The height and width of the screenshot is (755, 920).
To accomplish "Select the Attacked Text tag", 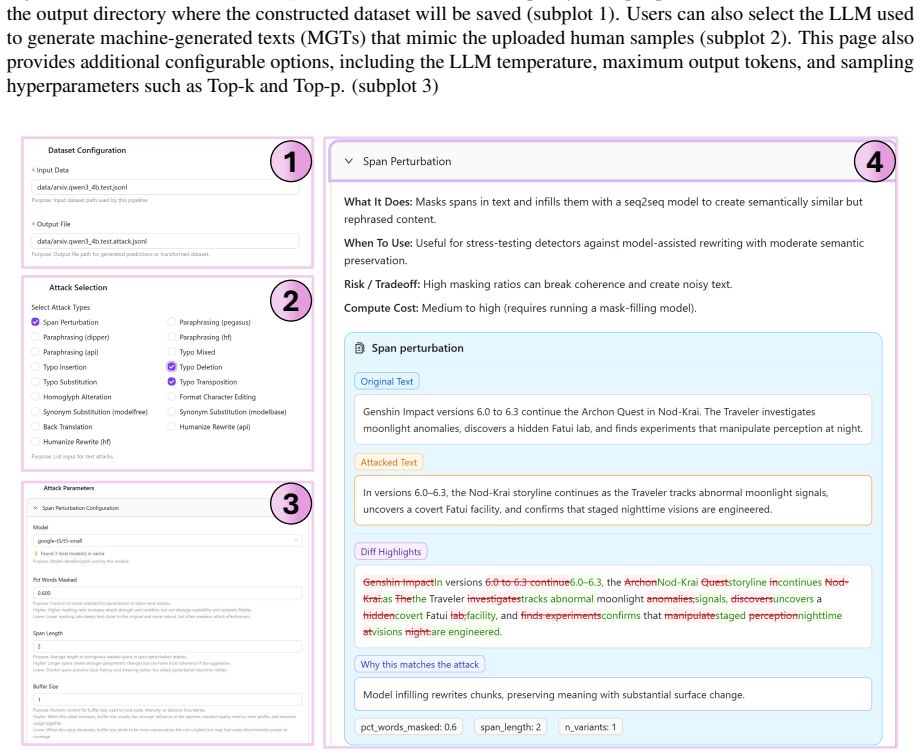I will tap(388, 462).
